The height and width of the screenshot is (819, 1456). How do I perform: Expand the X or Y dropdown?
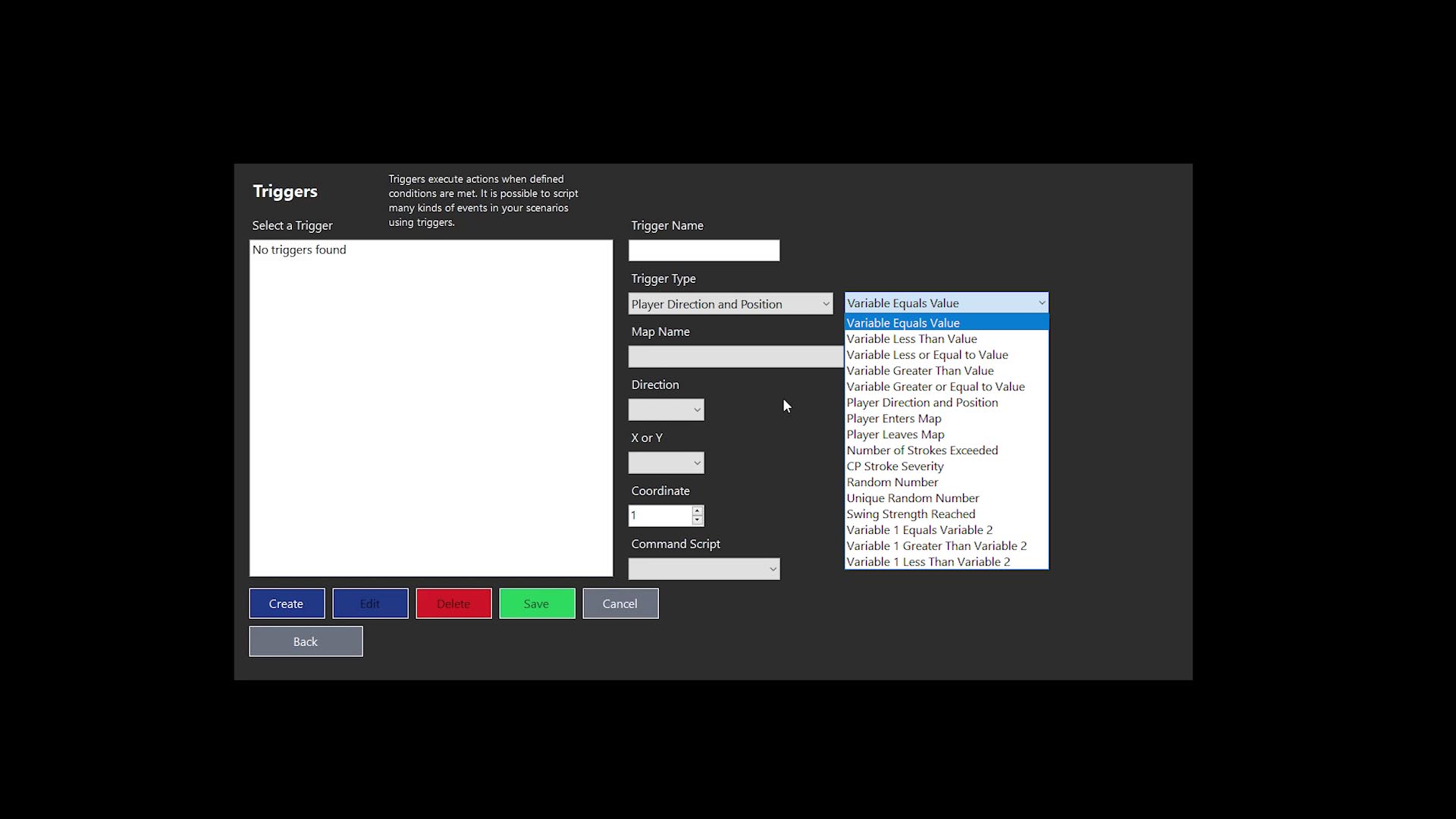click(666, 463)
